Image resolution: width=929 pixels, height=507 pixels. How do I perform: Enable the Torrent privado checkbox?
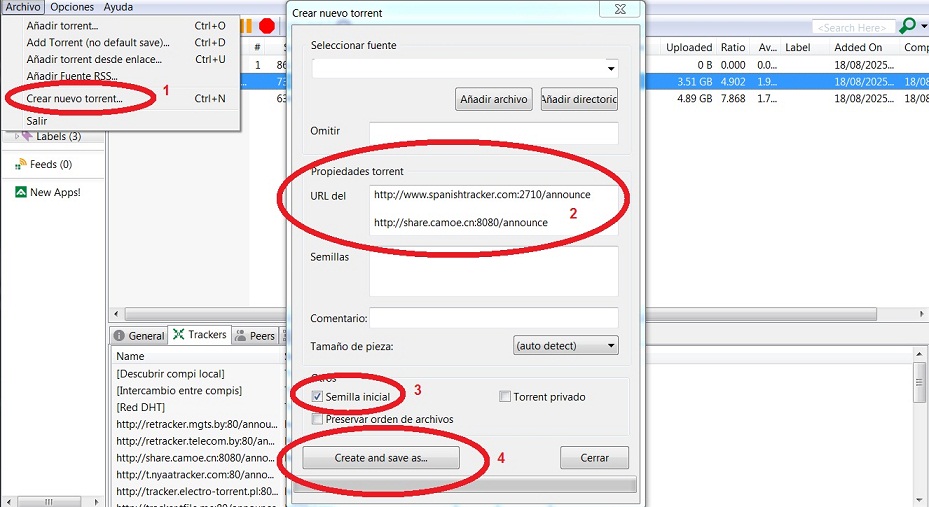pyautogui.click(x=505, y=397)
